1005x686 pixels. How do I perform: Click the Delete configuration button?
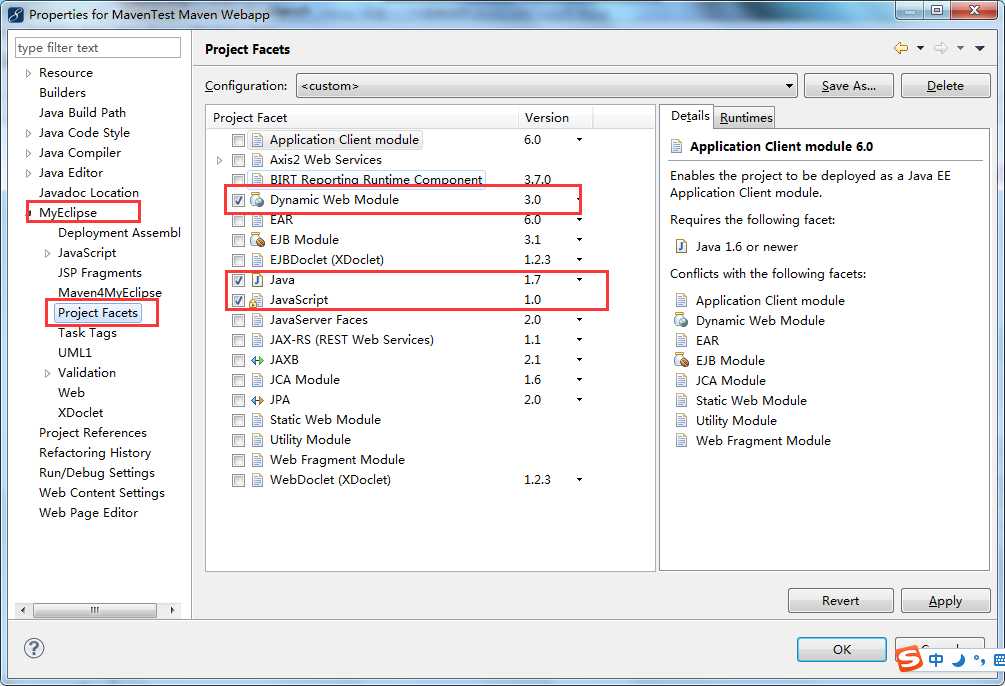coord(945,85)
